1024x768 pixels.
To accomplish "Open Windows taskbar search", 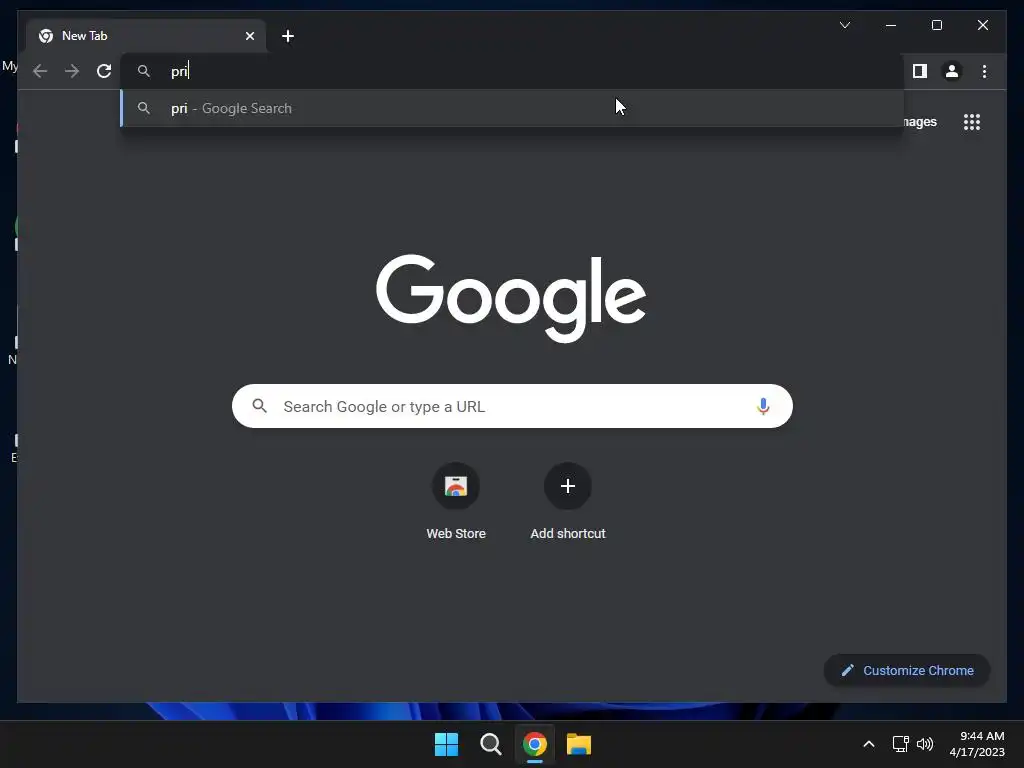I will click(490, 744).
